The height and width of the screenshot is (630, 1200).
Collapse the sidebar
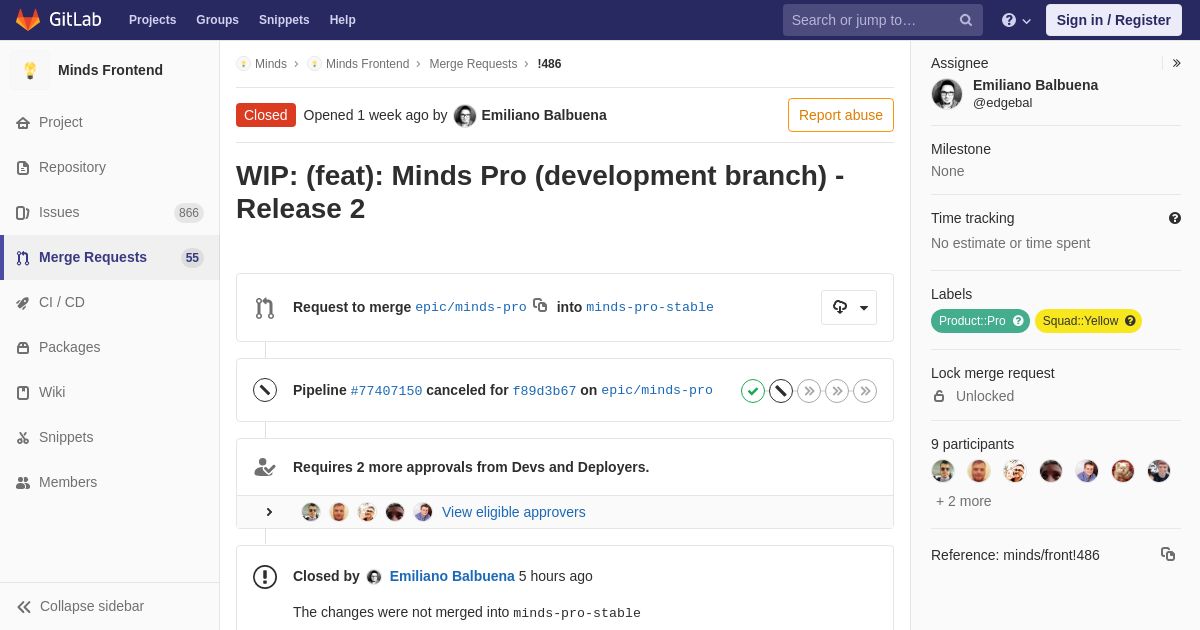110,606
